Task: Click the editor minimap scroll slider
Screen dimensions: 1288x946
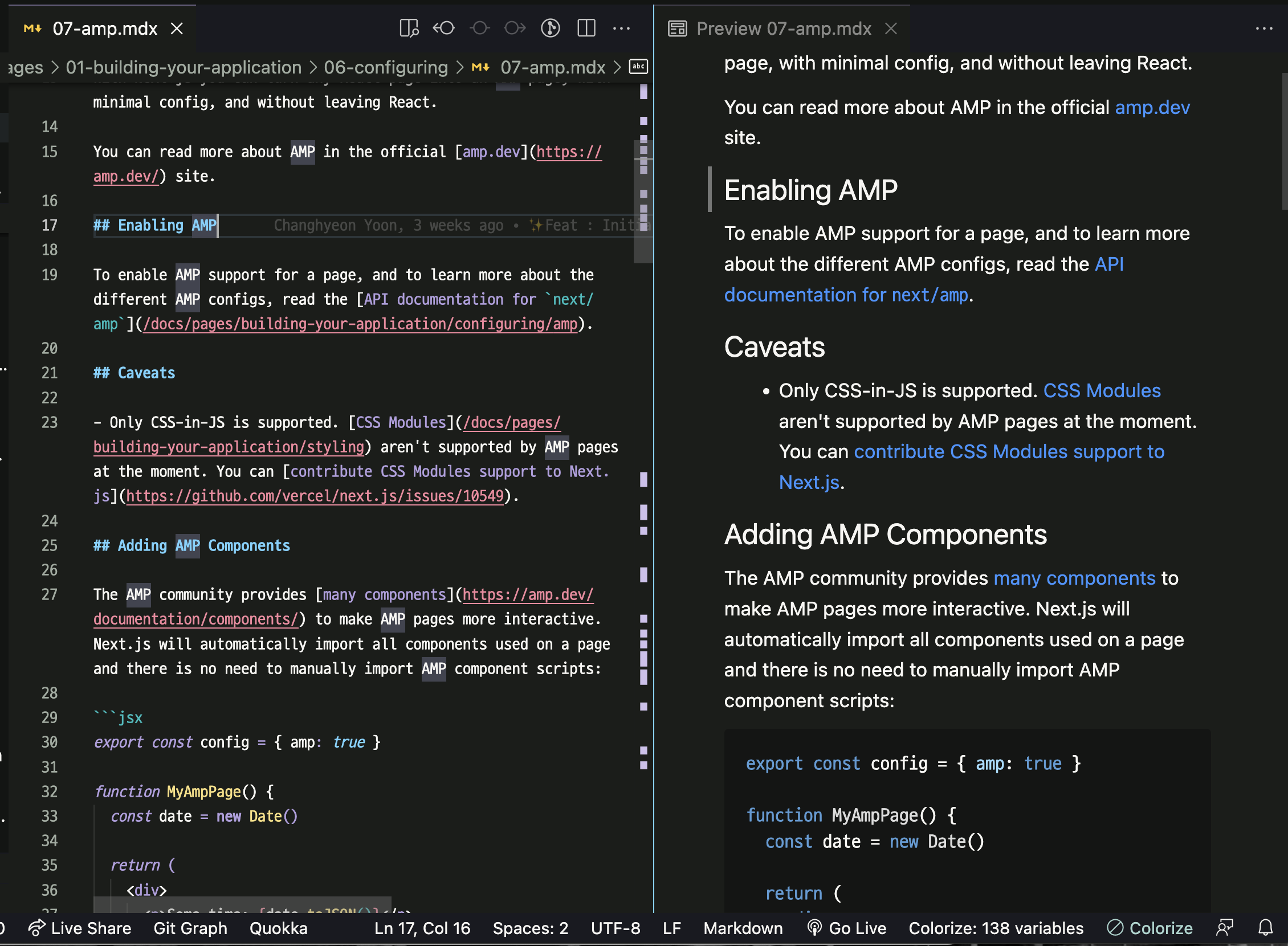Action: tap(643, 201)
